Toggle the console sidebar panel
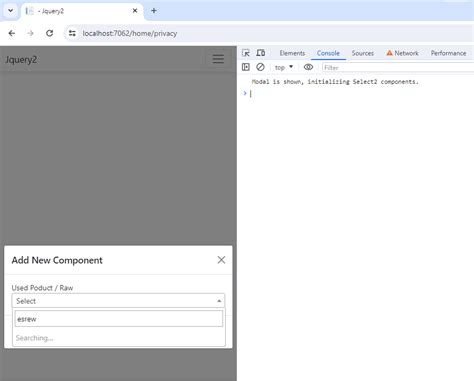This screenshot has width=474, height=381. pos(246,67)
